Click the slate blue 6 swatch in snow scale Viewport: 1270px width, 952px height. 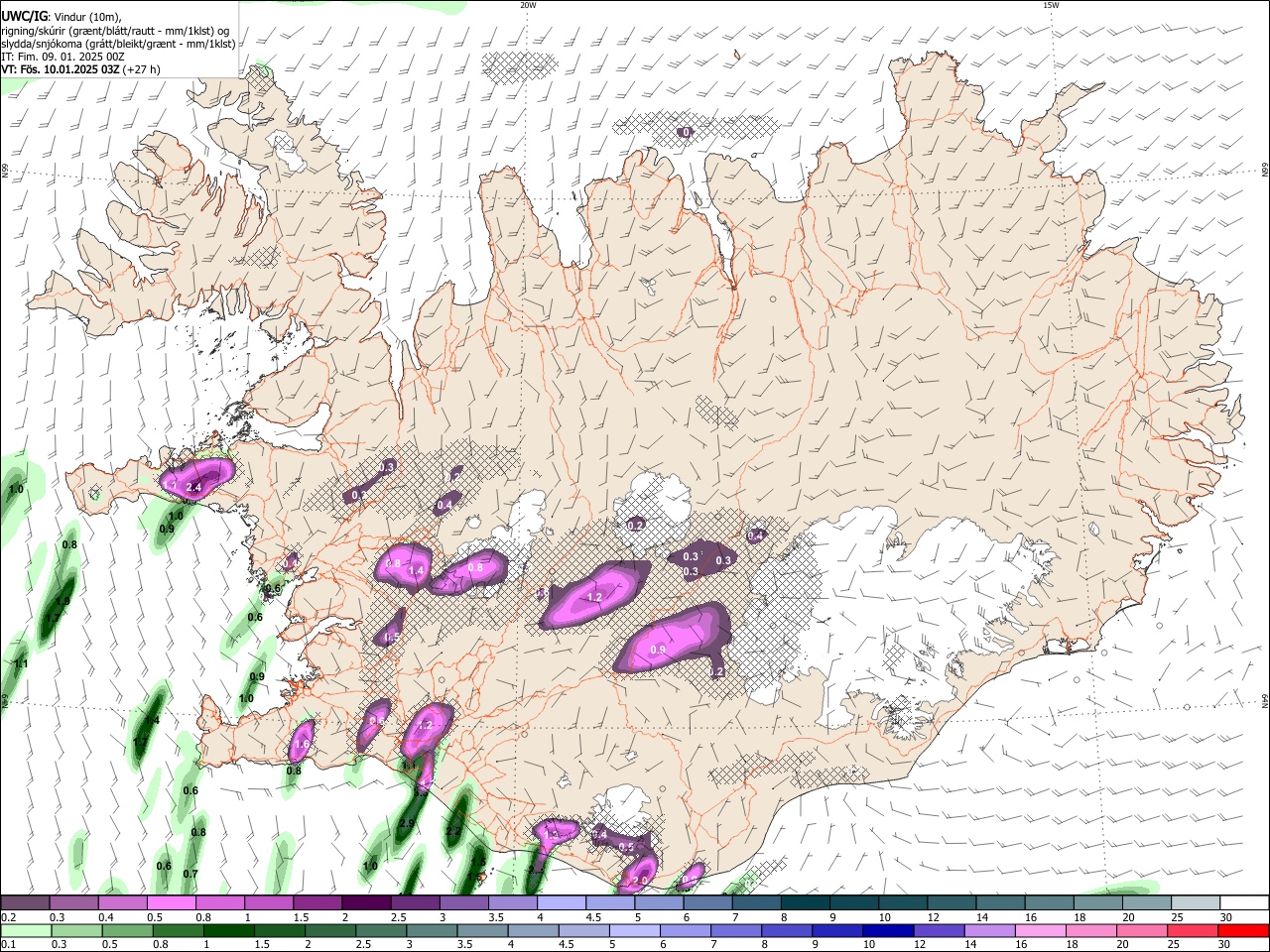tap(708, 902)
